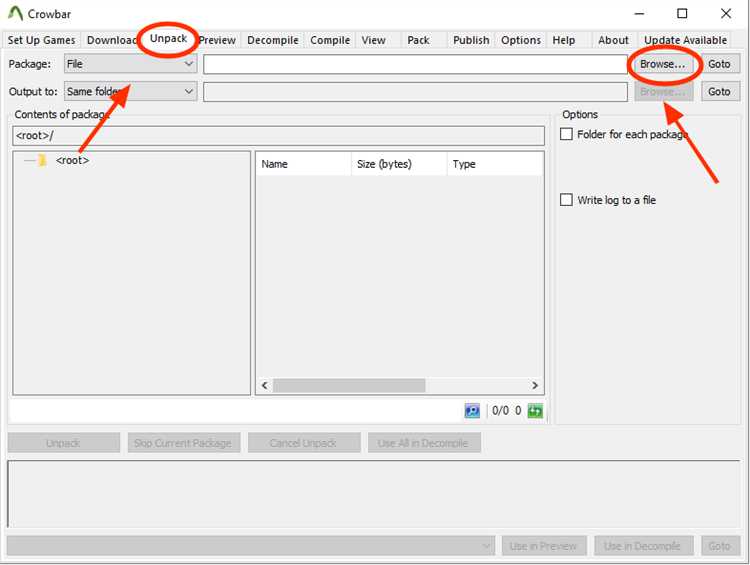Go to the Publish tab
750x565 pixels.
(471, 40)
